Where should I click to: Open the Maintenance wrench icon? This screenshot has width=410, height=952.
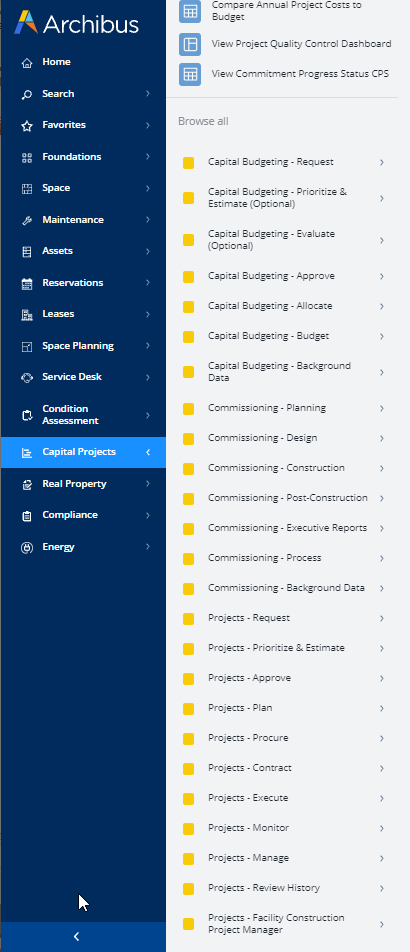click(x=27, y=220)
